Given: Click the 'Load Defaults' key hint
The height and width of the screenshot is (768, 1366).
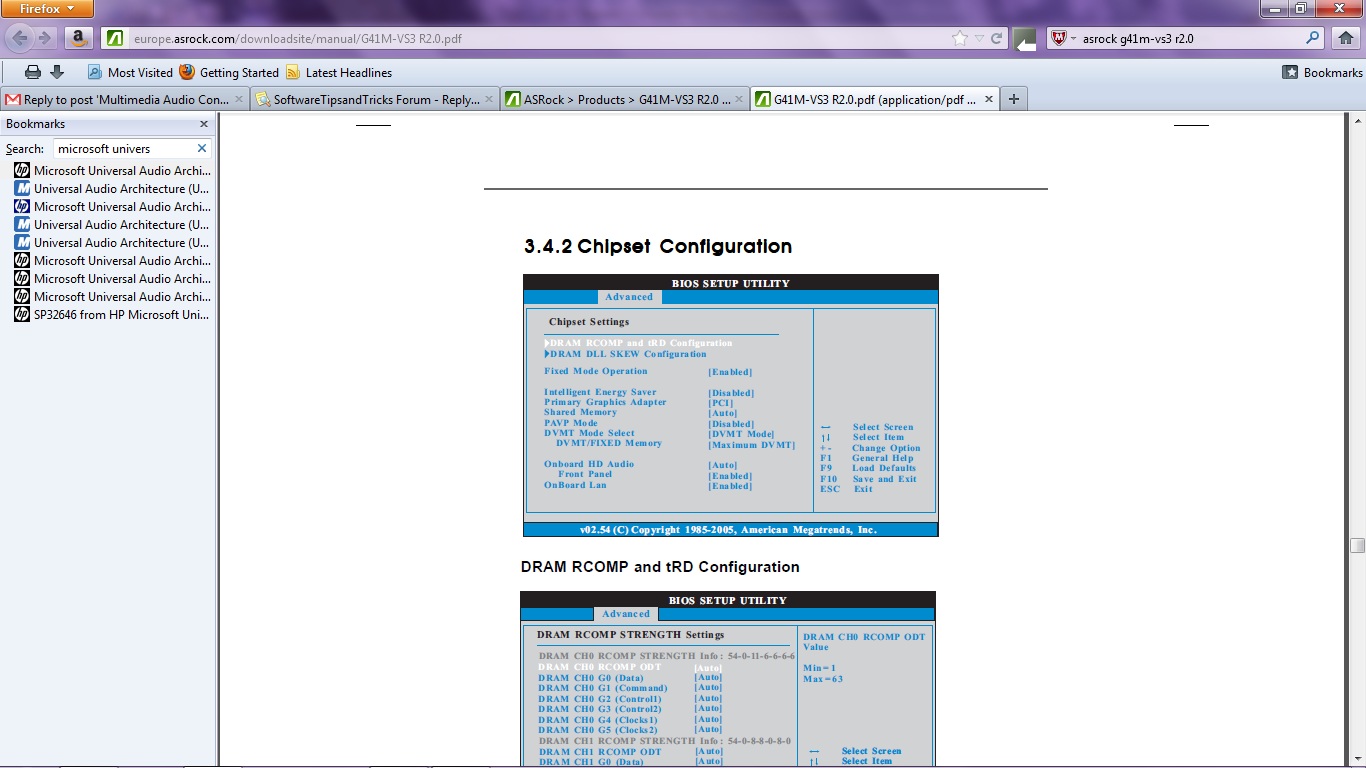Looking at the screenshot, I should [x=884, y=468].
